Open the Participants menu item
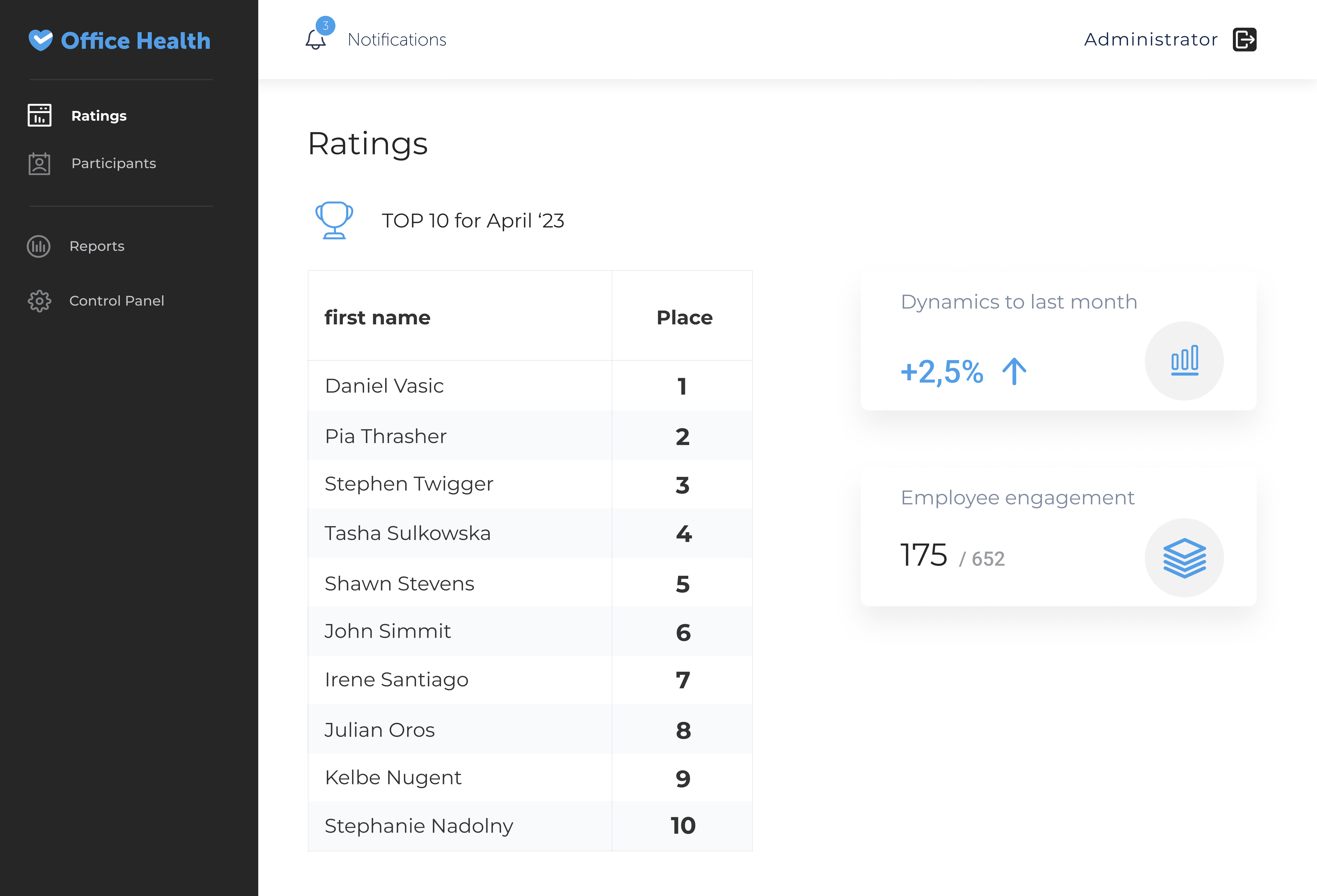This screenshot has width=1317, height=896. click(113, 163)
